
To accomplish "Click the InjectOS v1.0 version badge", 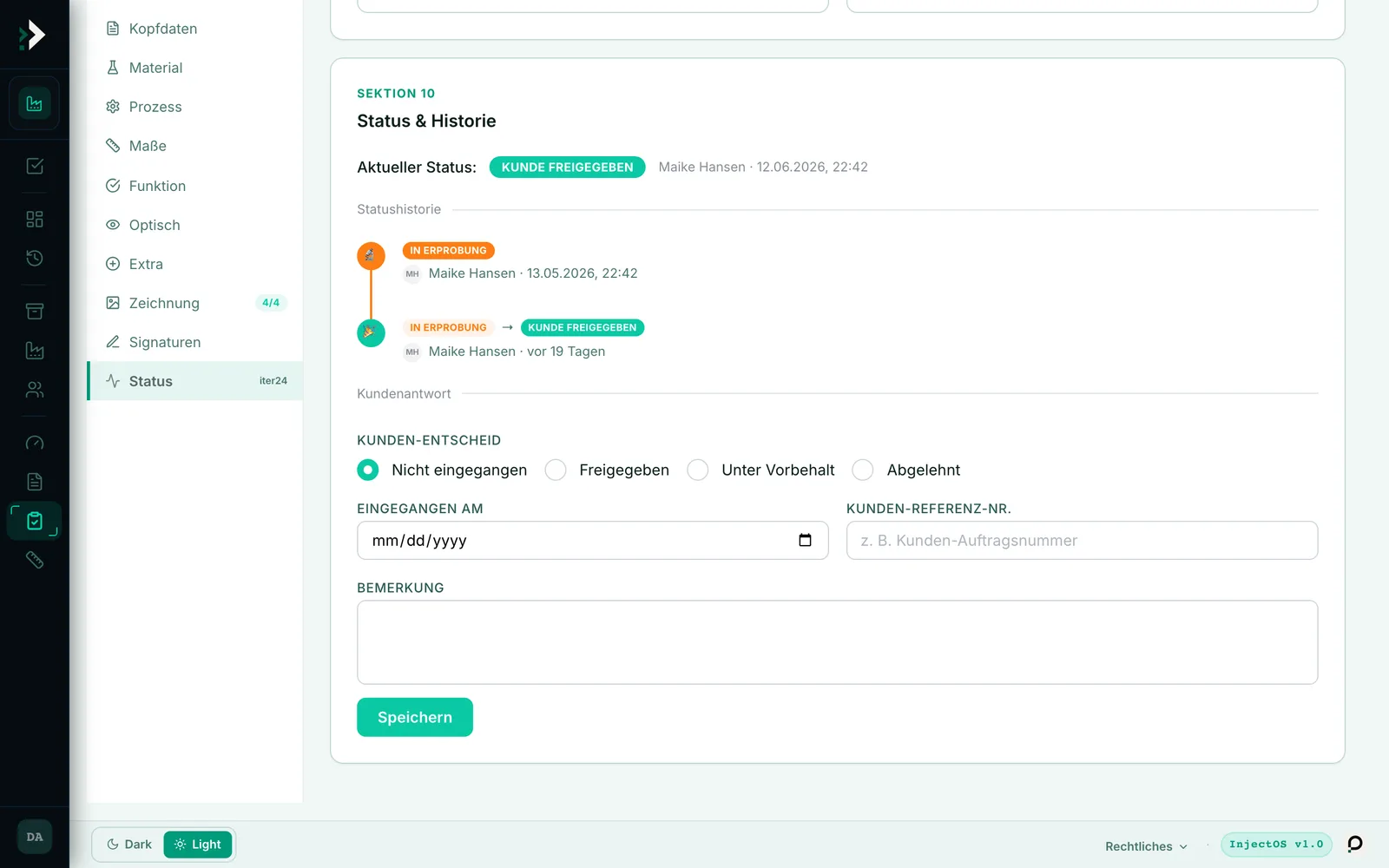I will (x=1276, y=845).
